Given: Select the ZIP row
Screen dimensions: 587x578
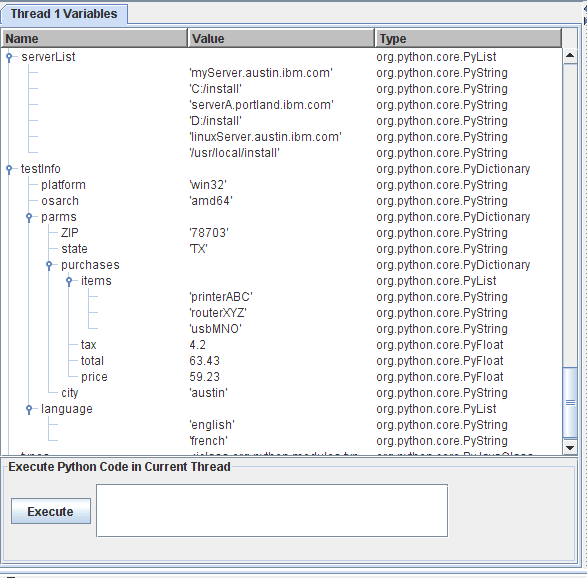Looking at the screenshot, I should coord(282,233).
